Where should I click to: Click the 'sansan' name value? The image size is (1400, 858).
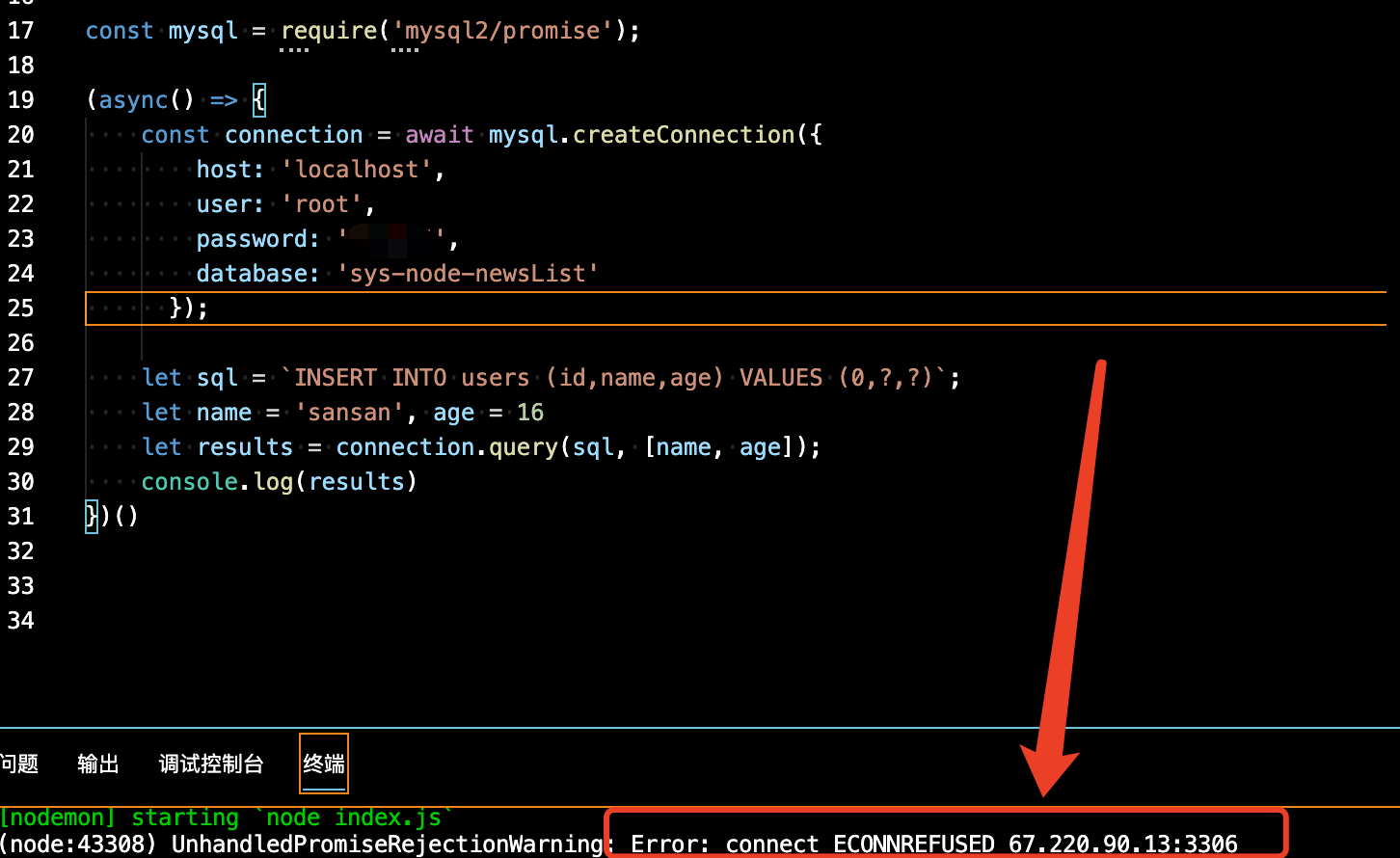pos(350,413)
